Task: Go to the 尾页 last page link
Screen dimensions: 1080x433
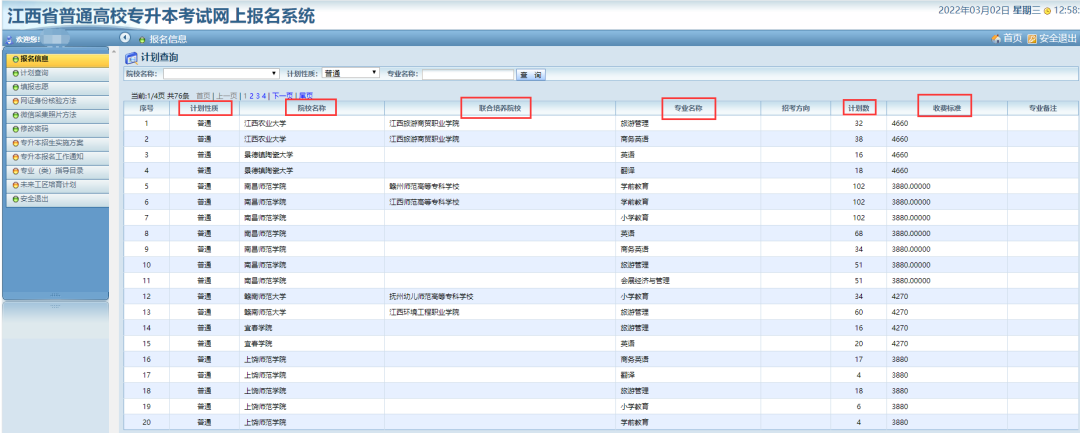Action: tap(306, 95)
